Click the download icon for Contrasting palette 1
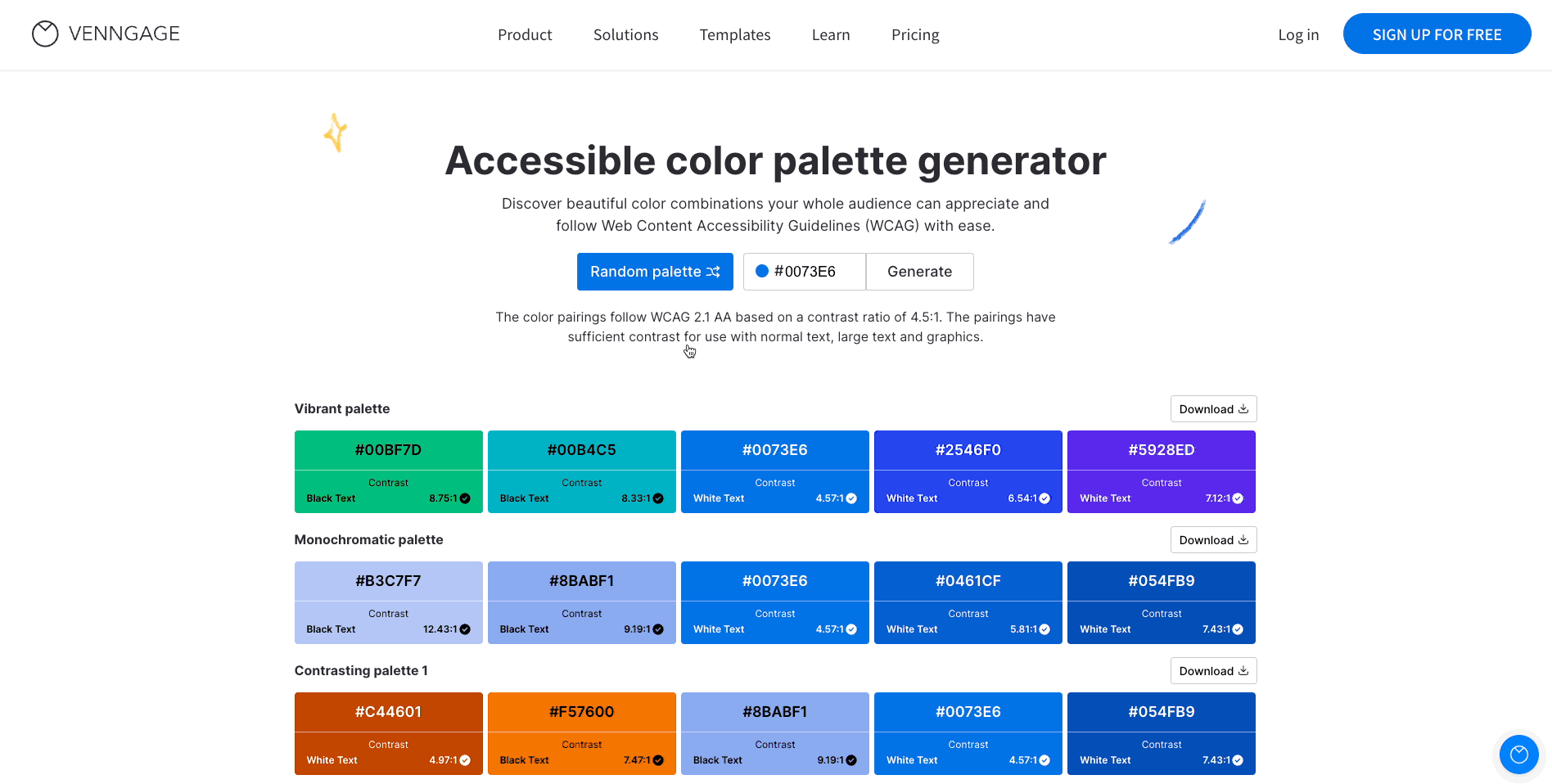Viewport: 1552px width, 784px height. click(1243, 670)
